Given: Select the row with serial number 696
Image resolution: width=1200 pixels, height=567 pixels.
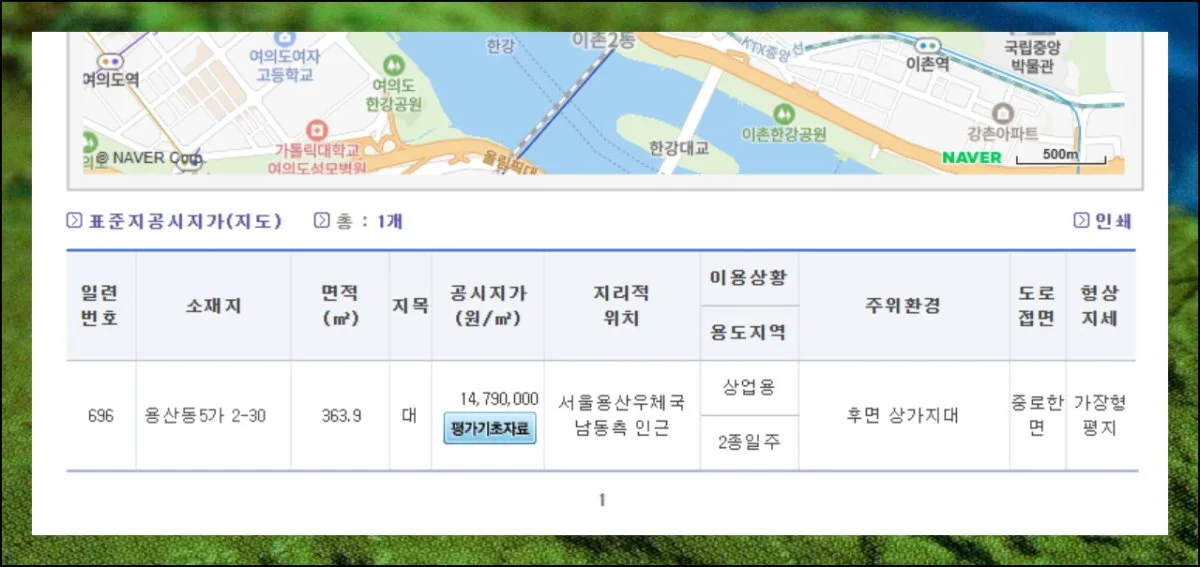Looking at the screenshot, I should [101, 416].
